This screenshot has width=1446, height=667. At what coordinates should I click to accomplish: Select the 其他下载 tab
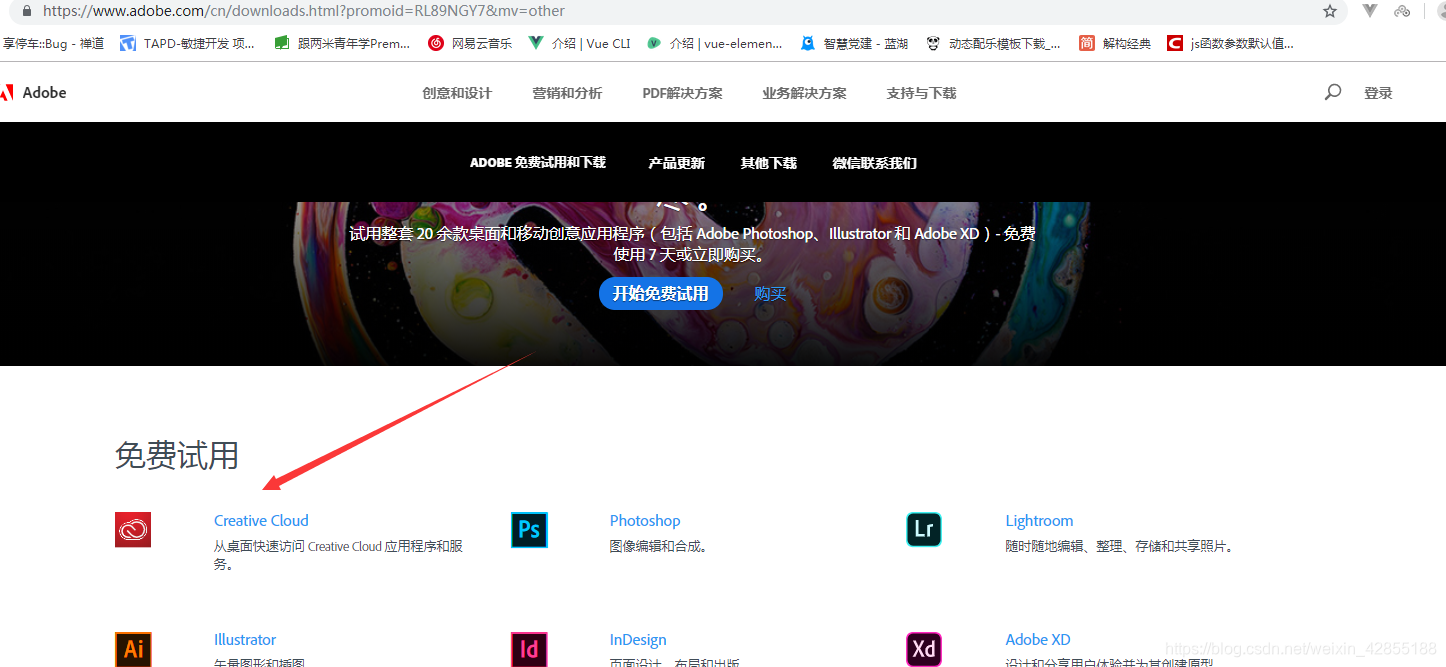pyautogui.click(x=768, y=163)
